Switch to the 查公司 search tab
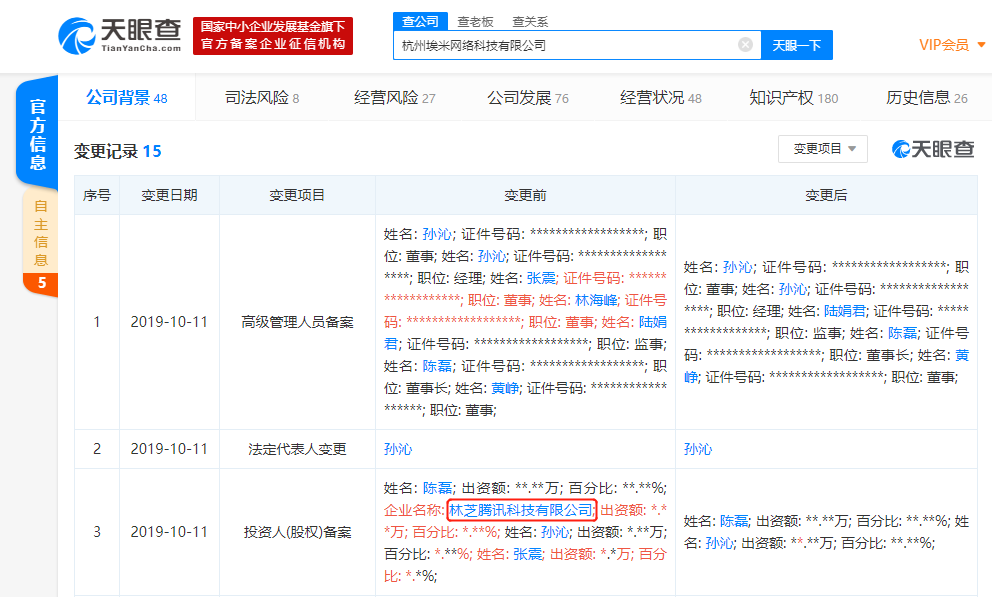This screenshot has width=992, height=597. (420, 22)
